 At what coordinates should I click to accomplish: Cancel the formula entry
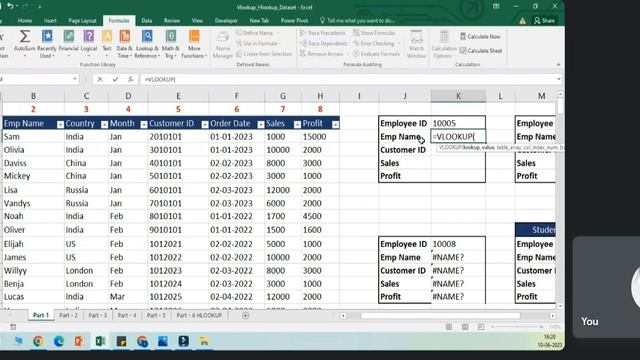[100, 79]
